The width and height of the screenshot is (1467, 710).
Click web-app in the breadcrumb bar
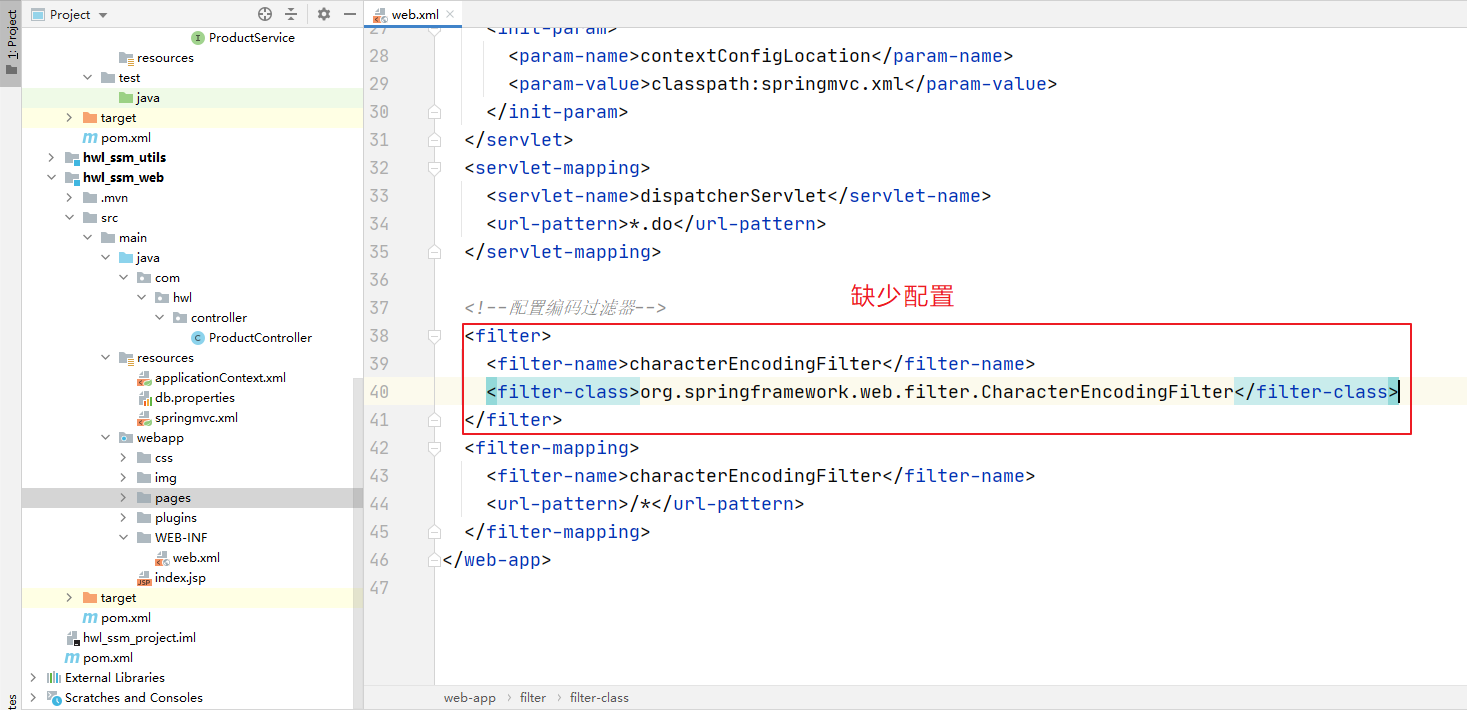(470, 697)
